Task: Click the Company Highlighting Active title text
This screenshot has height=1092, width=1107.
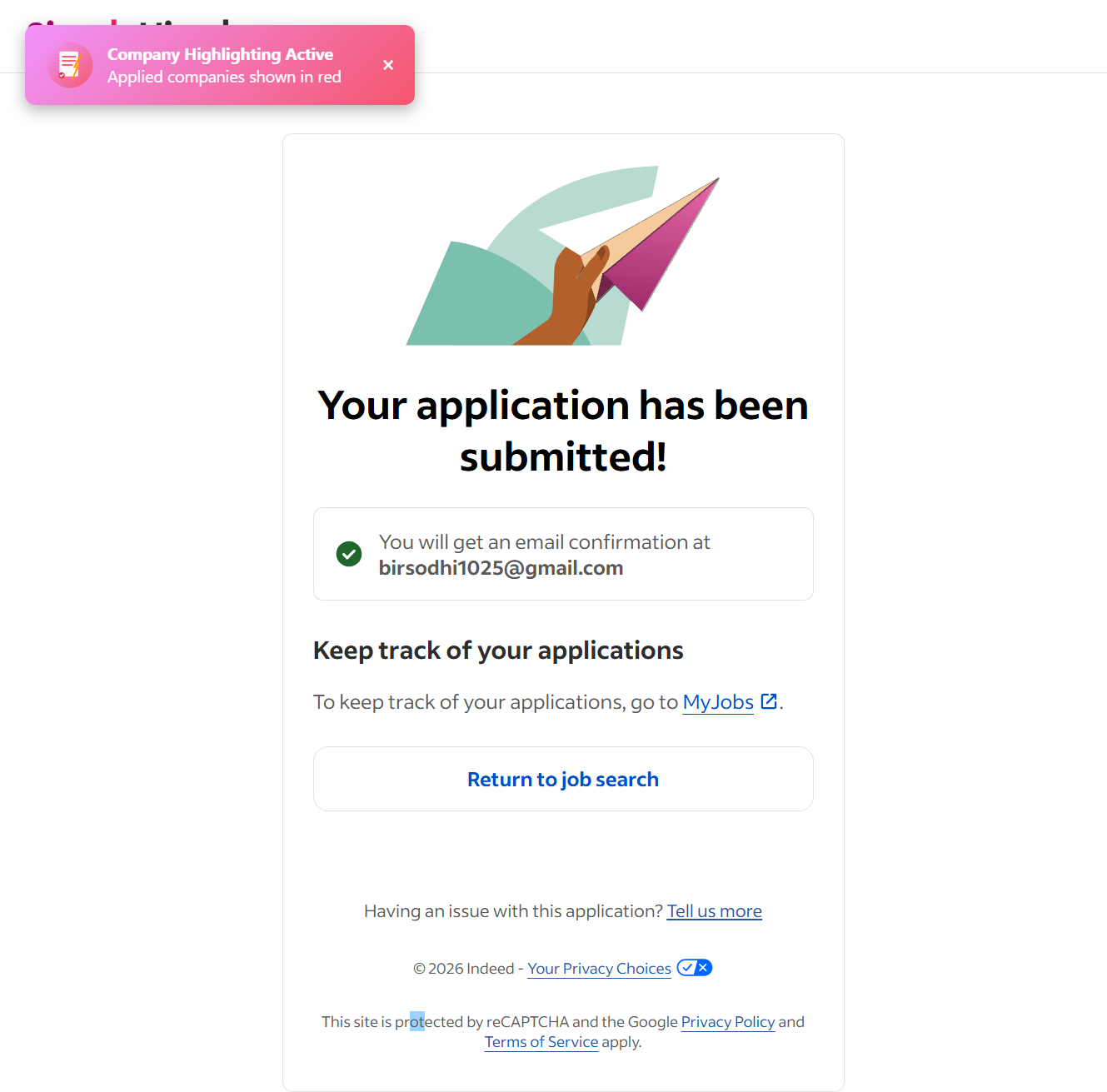Action: click(x=220, y=54)
